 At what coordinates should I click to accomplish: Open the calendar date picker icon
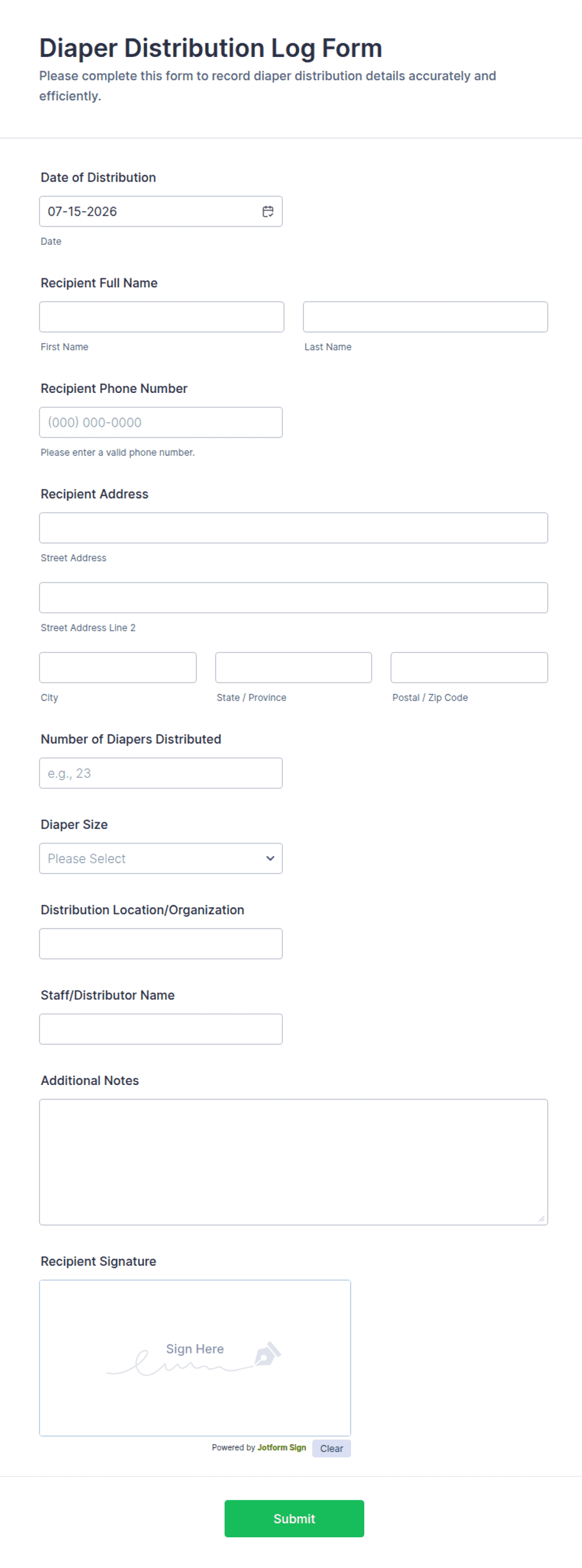click(268, 211)
